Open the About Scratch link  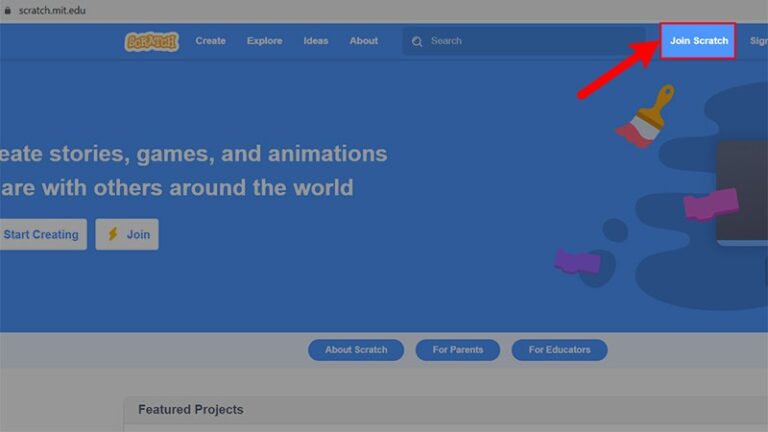[355, 350]
